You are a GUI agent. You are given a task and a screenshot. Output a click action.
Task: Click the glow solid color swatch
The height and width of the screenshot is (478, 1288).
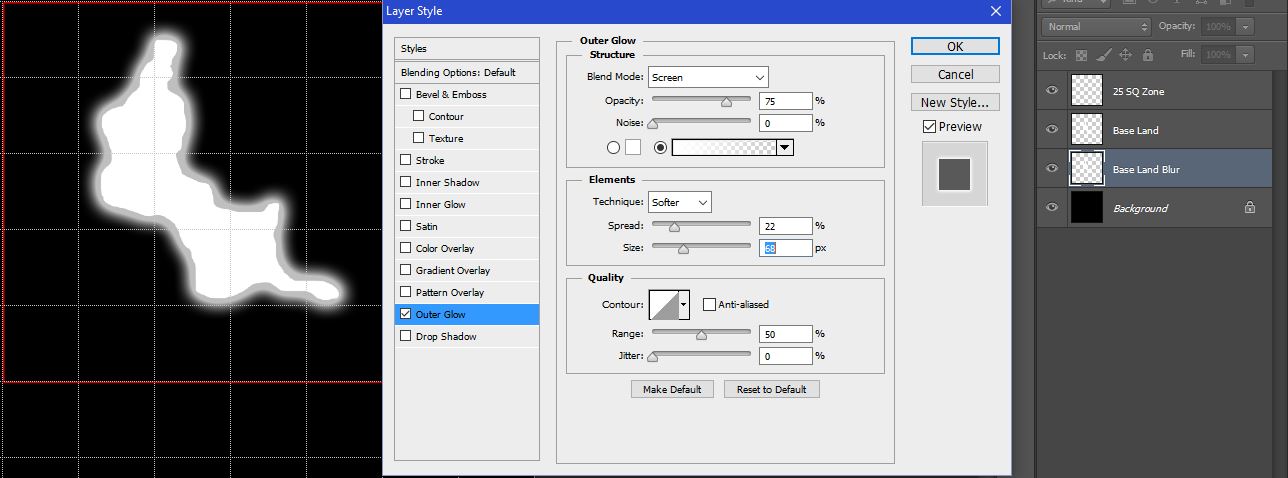(x=633, y=147)
